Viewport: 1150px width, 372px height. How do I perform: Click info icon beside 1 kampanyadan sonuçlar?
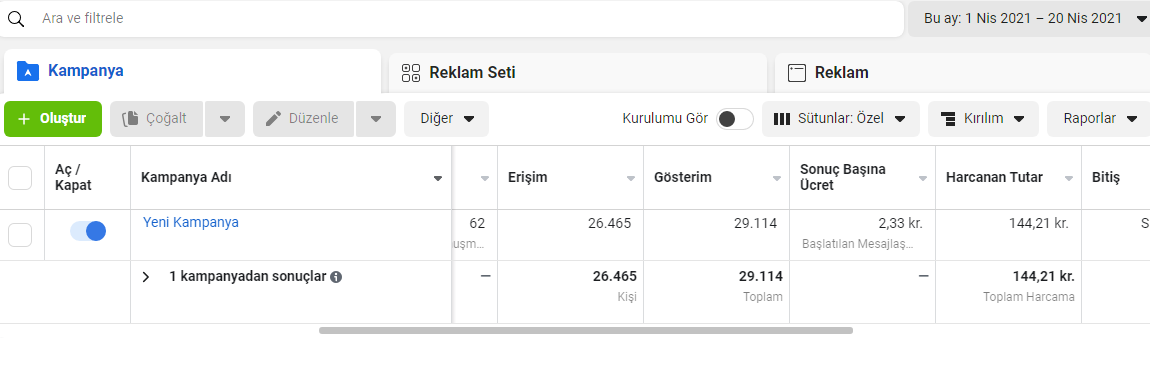(336, 277)
